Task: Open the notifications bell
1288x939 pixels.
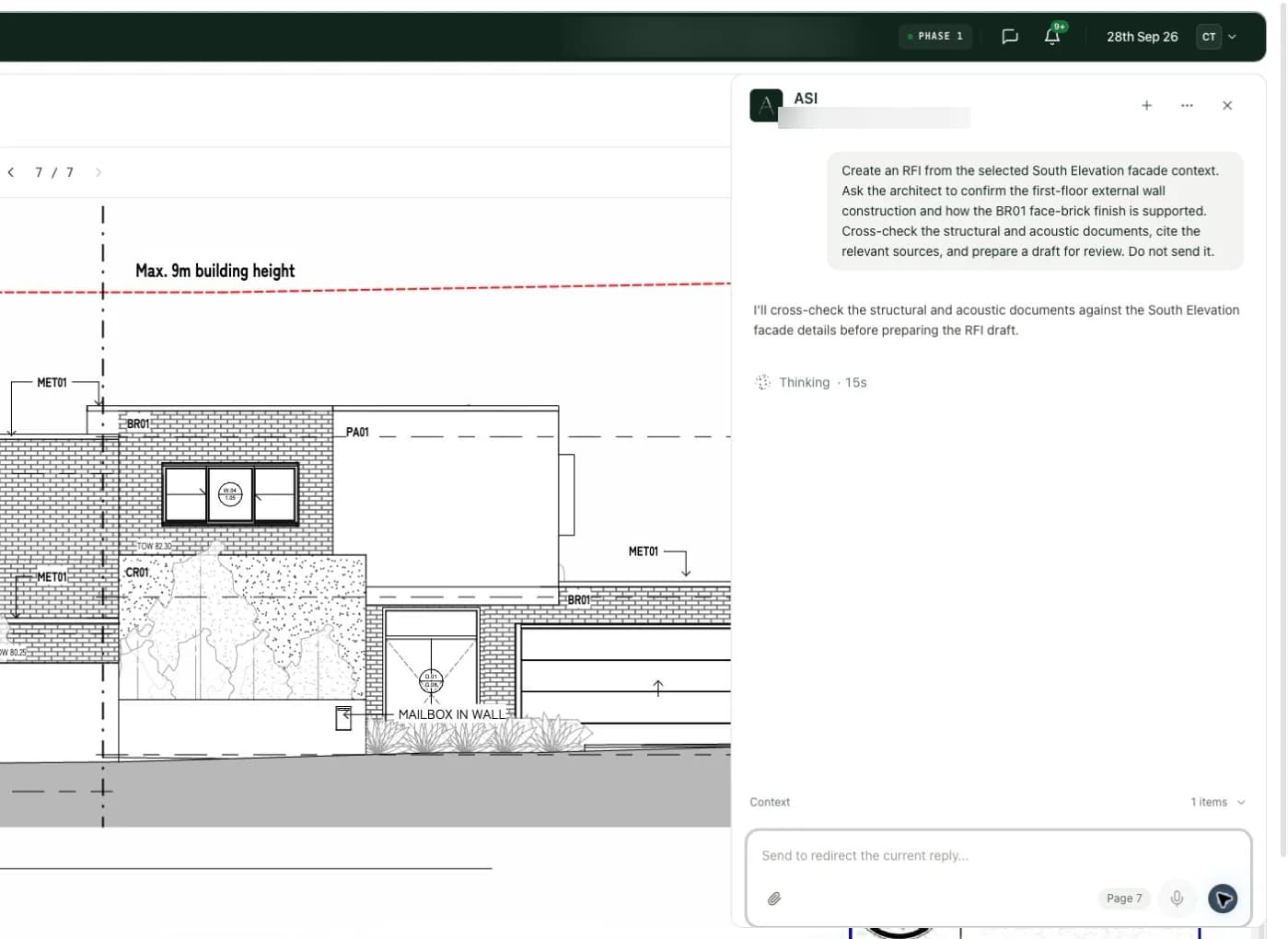Action: click(x=1052, y=36)
